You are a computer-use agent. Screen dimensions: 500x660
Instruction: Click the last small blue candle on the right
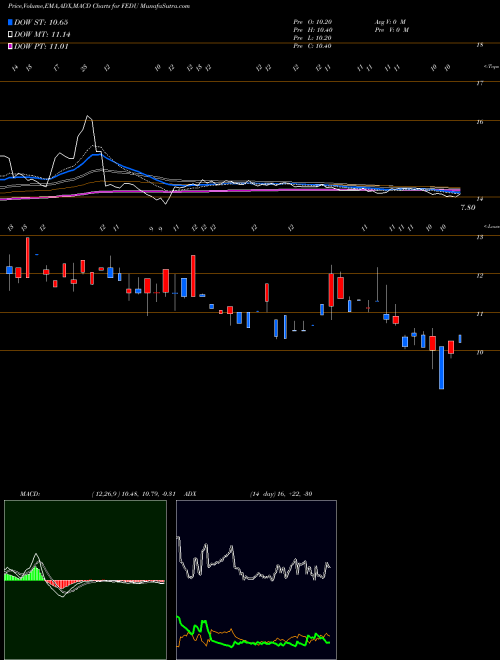coord(460,339)
